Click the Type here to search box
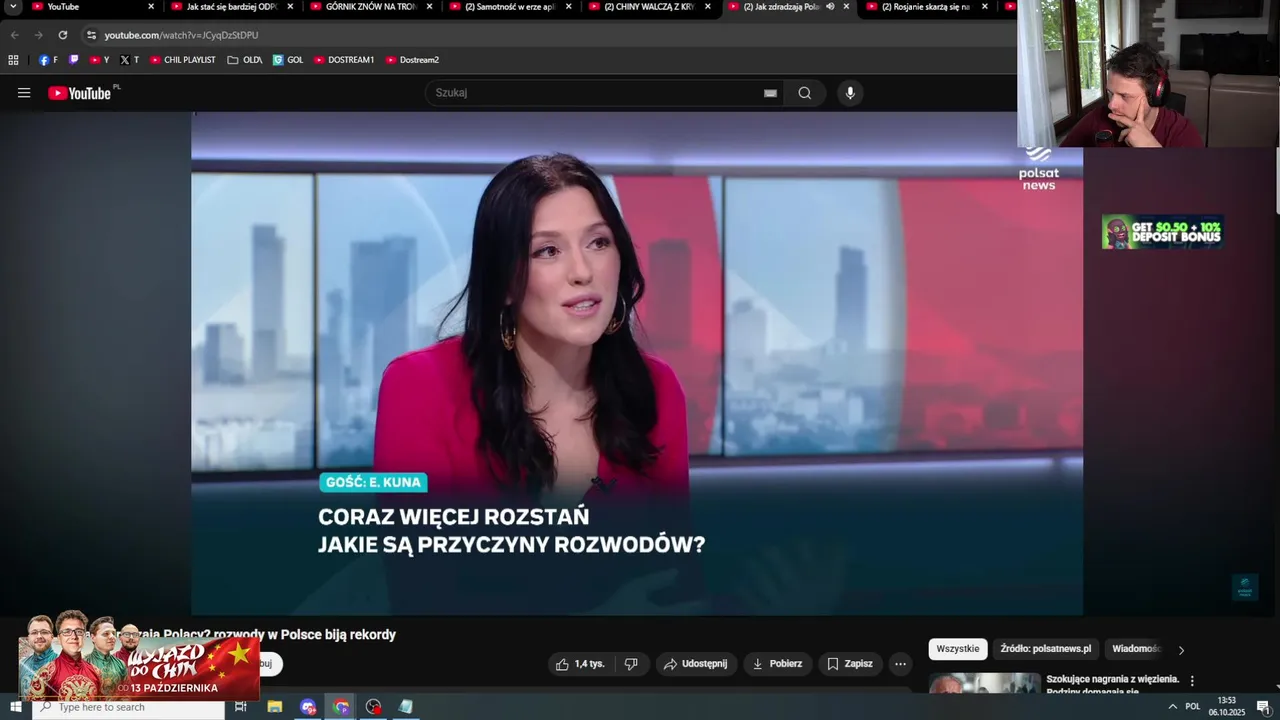The image size is (1280, 720). [x=128, y=707]
